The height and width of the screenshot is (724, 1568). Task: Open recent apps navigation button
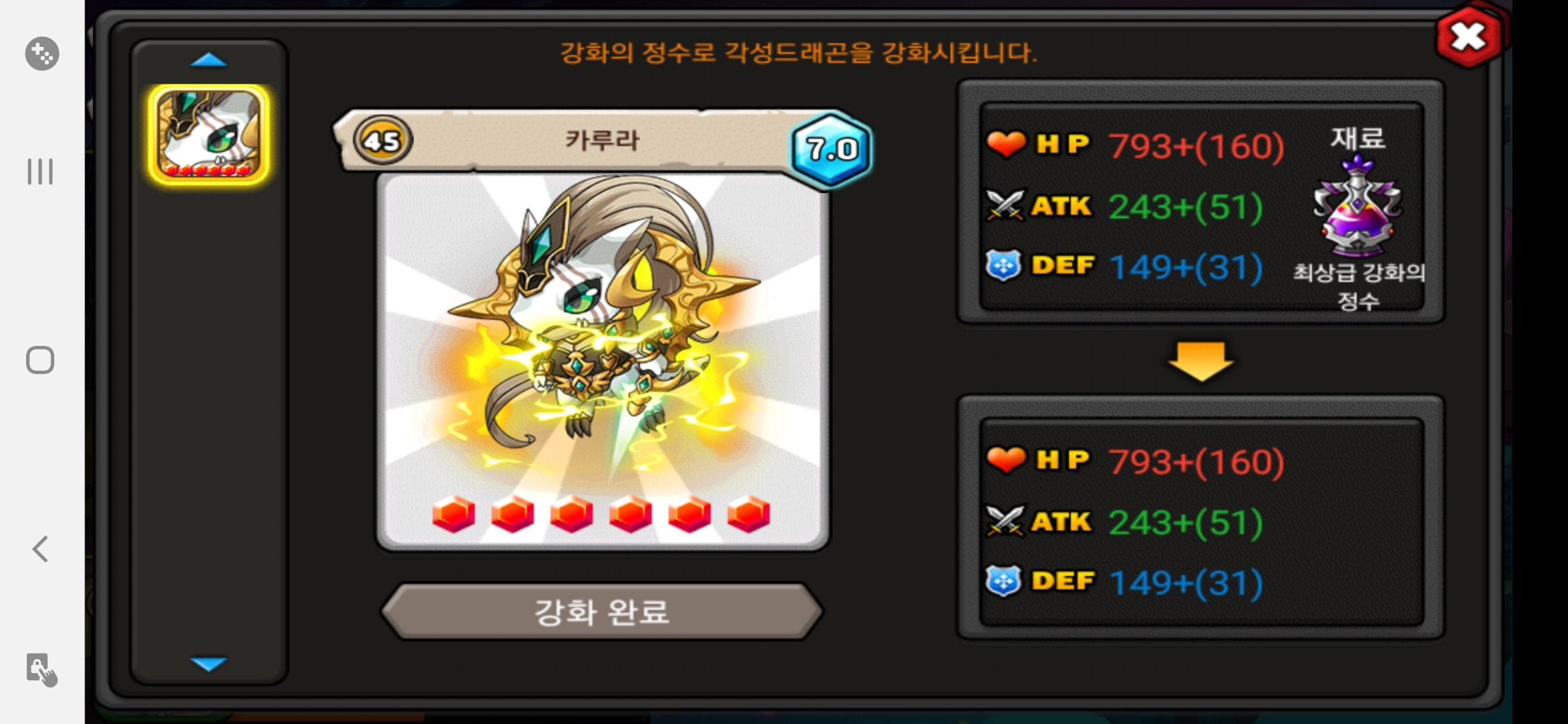40,172
